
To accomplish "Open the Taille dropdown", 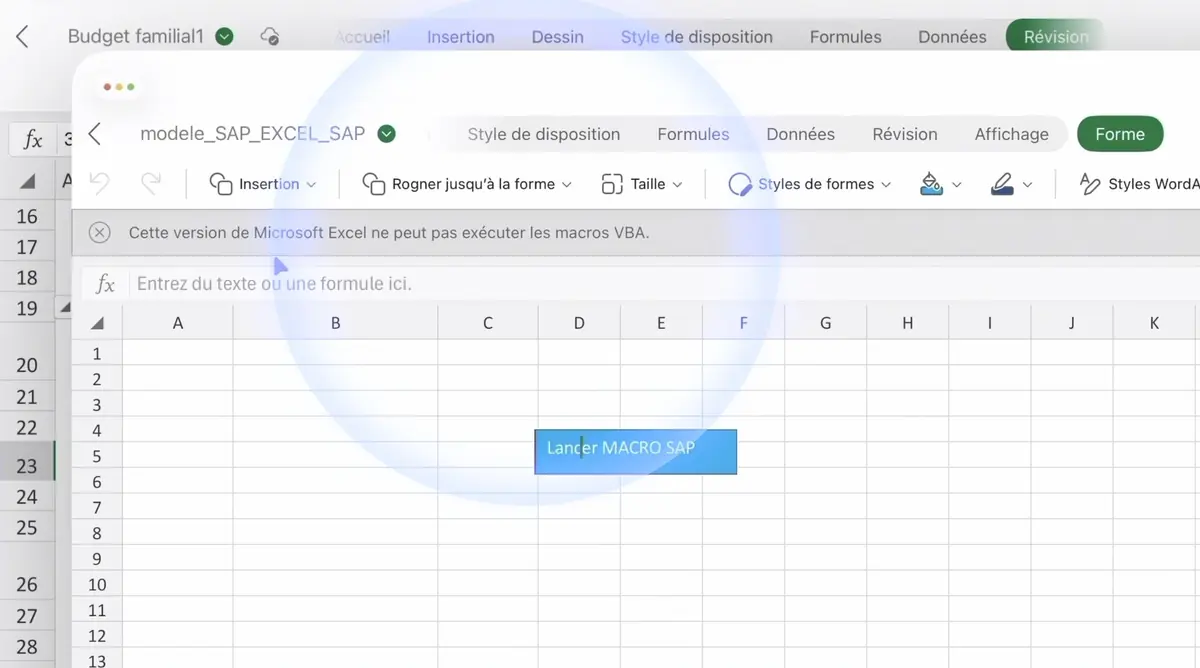I will 642,184.
